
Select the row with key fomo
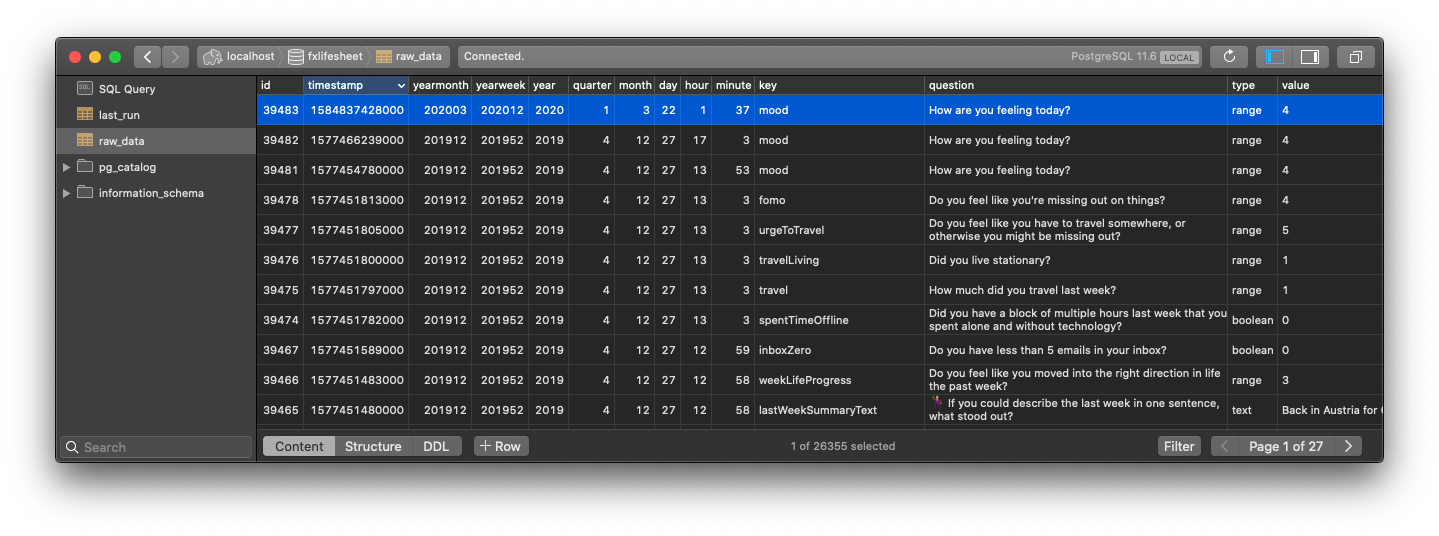(820, 200)
